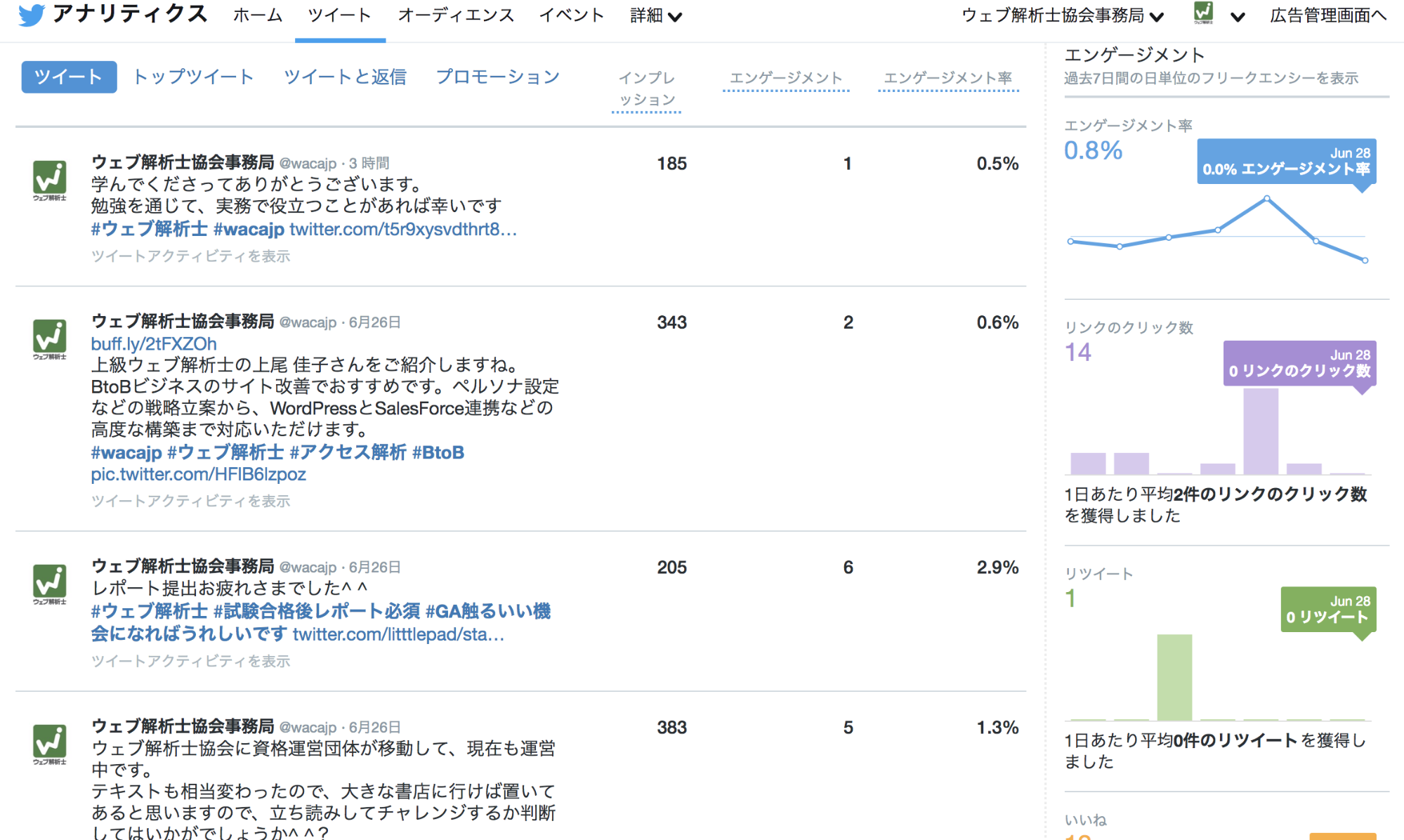Sort tweets by エンゲージメント column

click(x=786, y=78)
